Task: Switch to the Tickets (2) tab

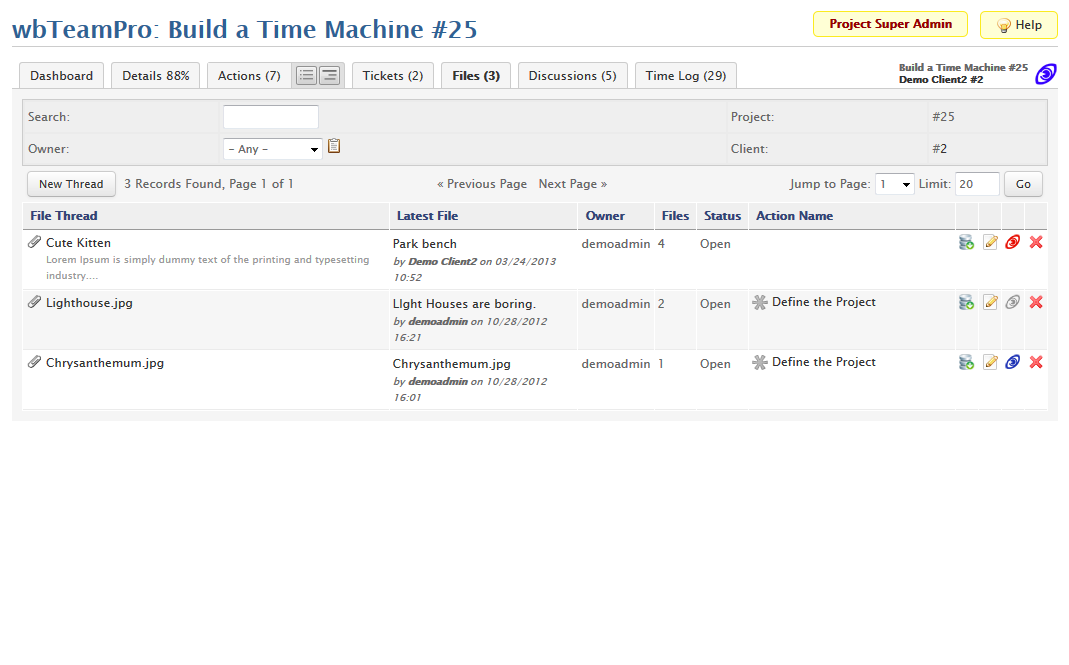Action: pos(393,76)
